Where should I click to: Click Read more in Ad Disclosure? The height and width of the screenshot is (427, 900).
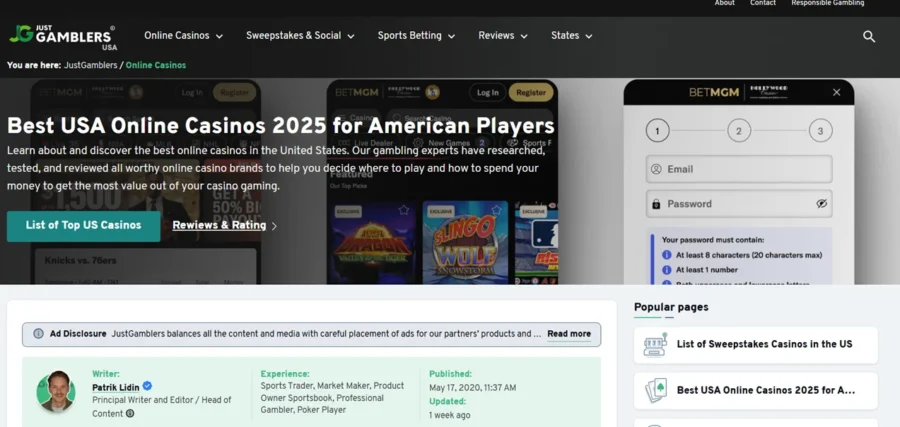(x=569, y=334)
